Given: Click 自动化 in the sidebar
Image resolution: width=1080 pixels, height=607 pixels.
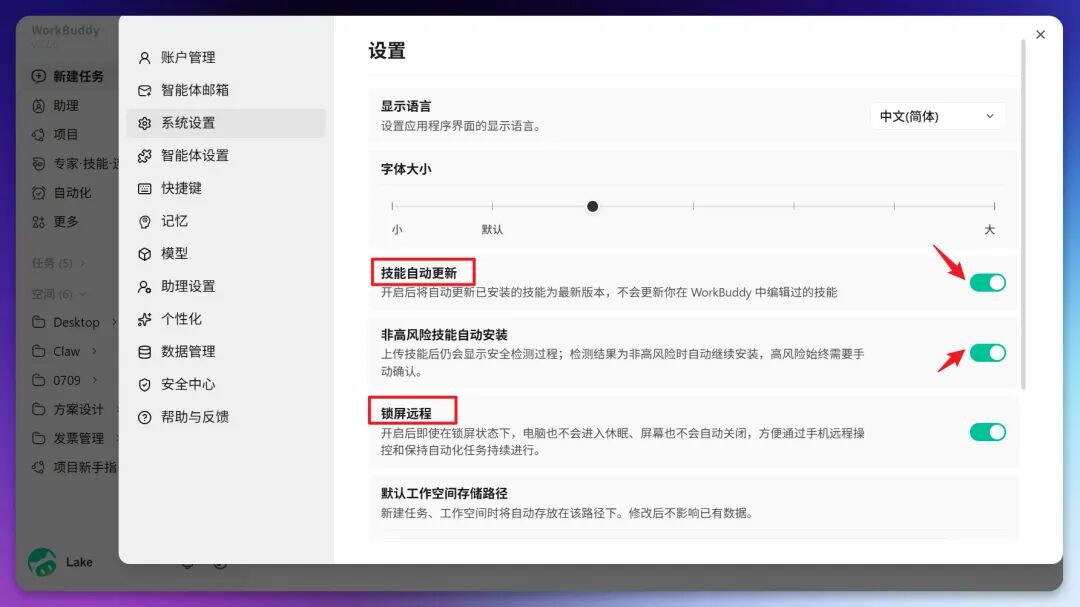Looking at the screenshot, I should pyautogui.click(x=72, y=193).
